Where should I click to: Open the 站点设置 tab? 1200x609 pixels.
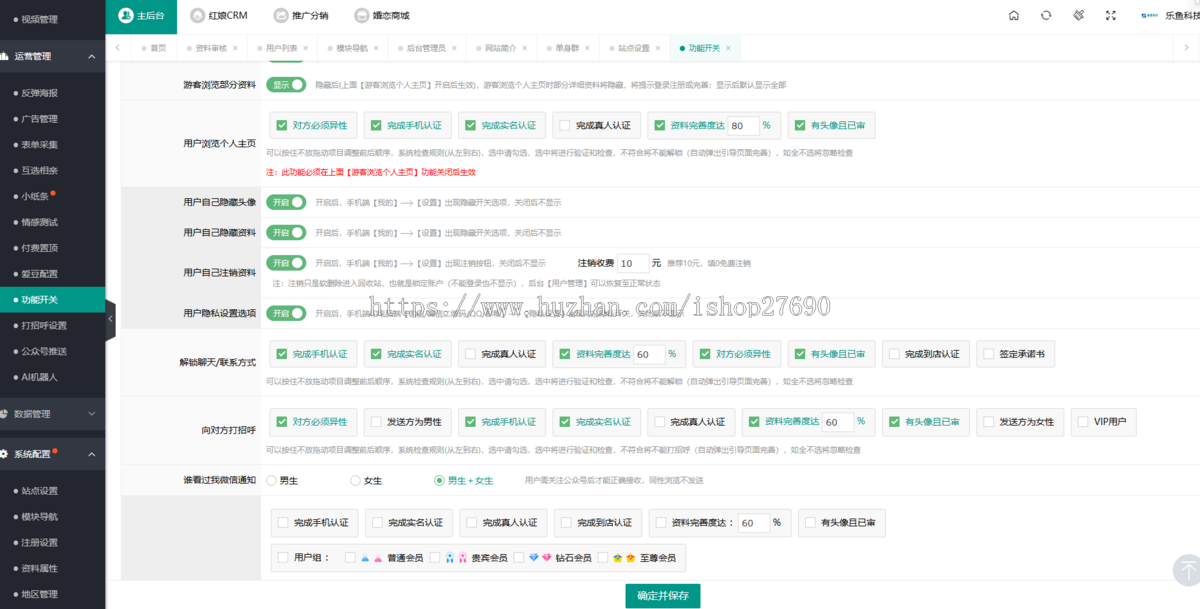633,48
